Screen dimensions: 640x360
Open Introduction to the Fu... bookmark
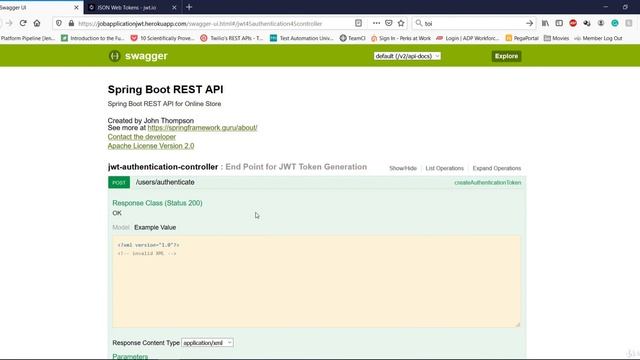tap(93, 38)
